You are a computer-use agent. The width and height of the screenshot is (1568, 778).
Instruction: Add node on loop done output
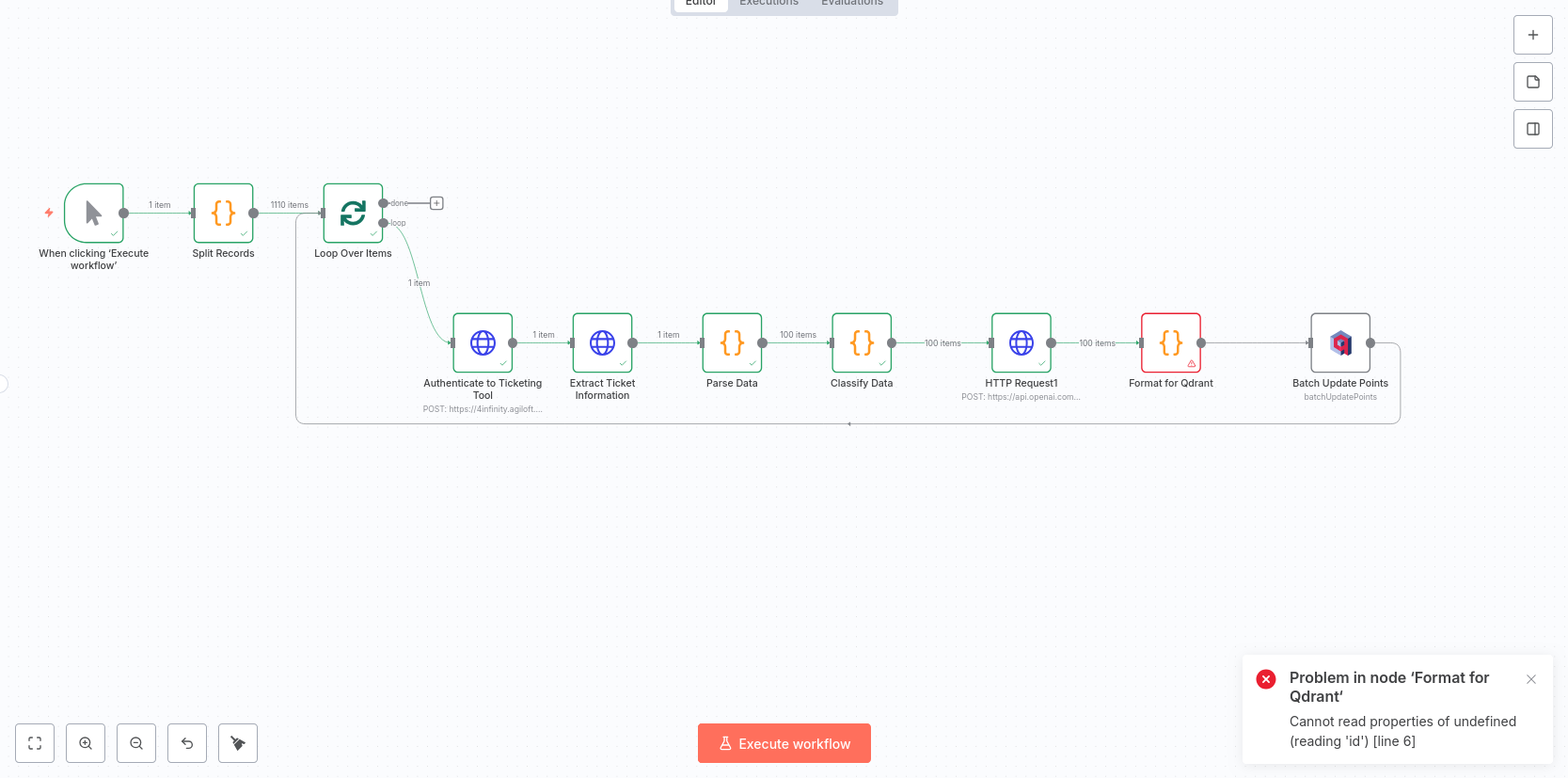point(436,203)
